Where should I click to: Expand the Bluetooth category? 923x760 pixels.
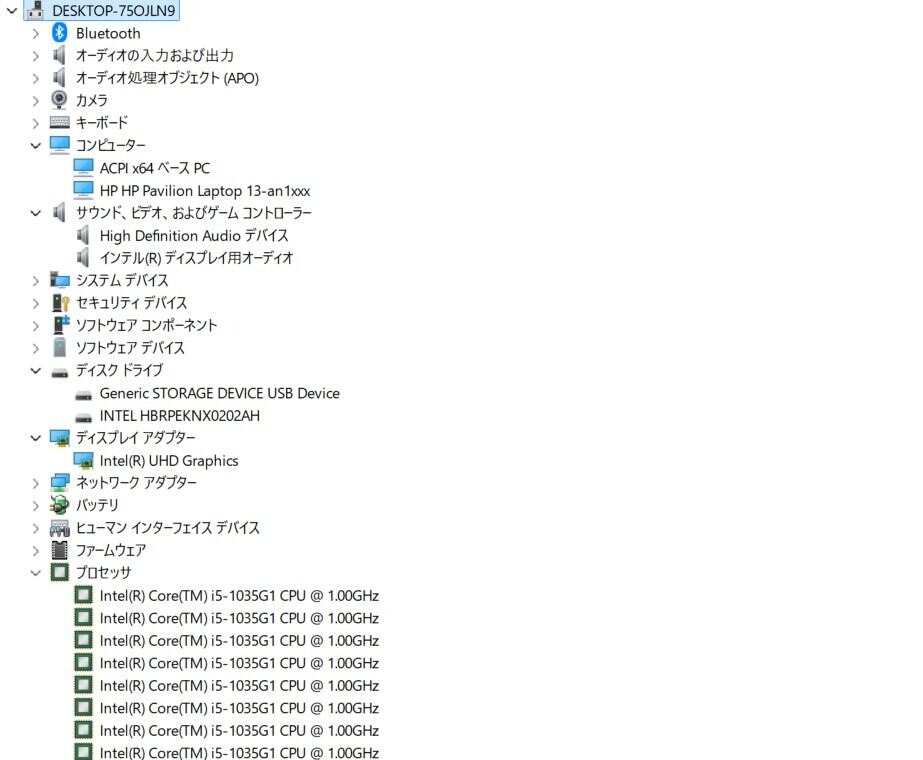(36, 34)
